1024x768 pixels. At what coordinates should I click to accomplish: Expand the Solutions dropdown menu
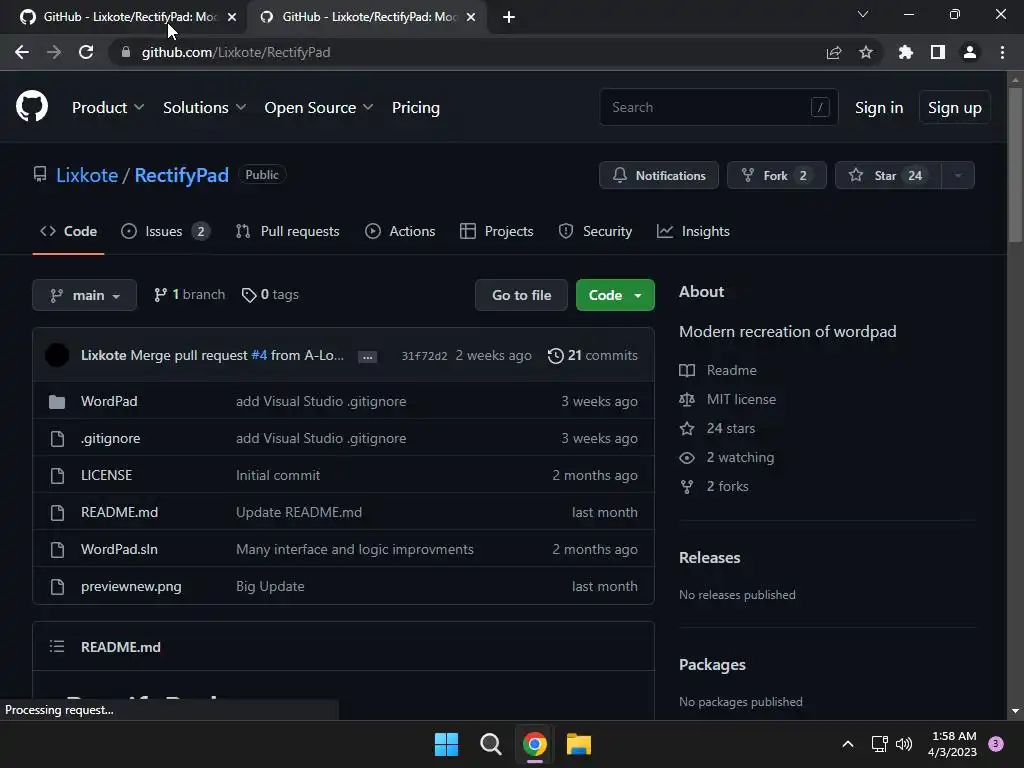pos(204,108)
